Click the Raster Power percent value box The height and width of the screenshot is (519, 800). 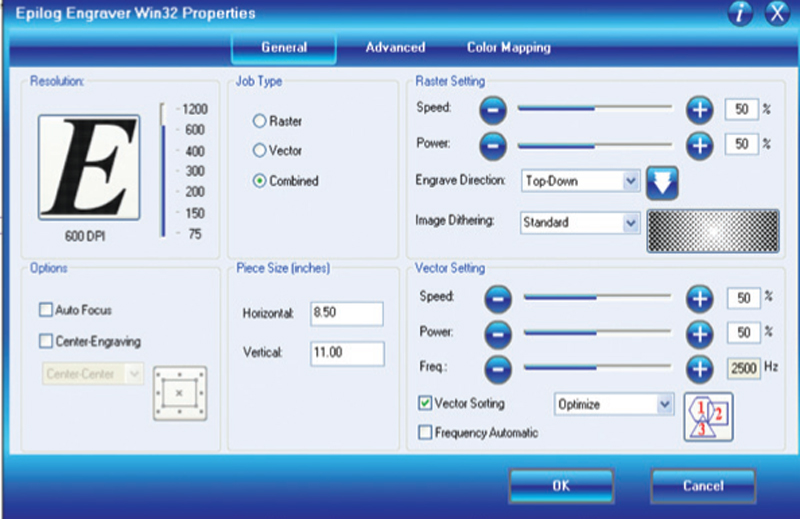click(x=741, y=144)
